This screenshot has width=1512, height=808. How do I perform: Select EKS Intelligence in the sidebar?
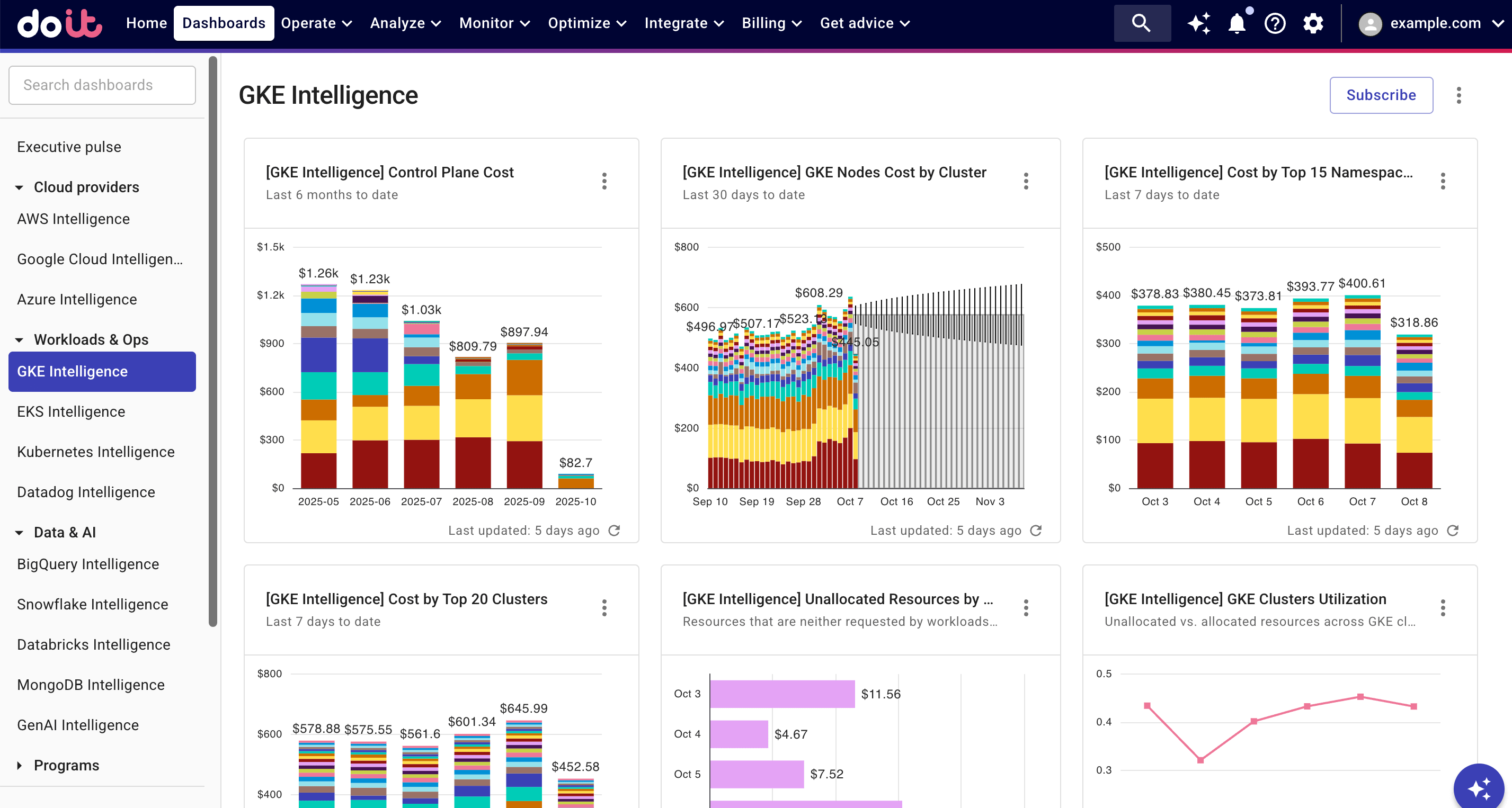(70, 411)
